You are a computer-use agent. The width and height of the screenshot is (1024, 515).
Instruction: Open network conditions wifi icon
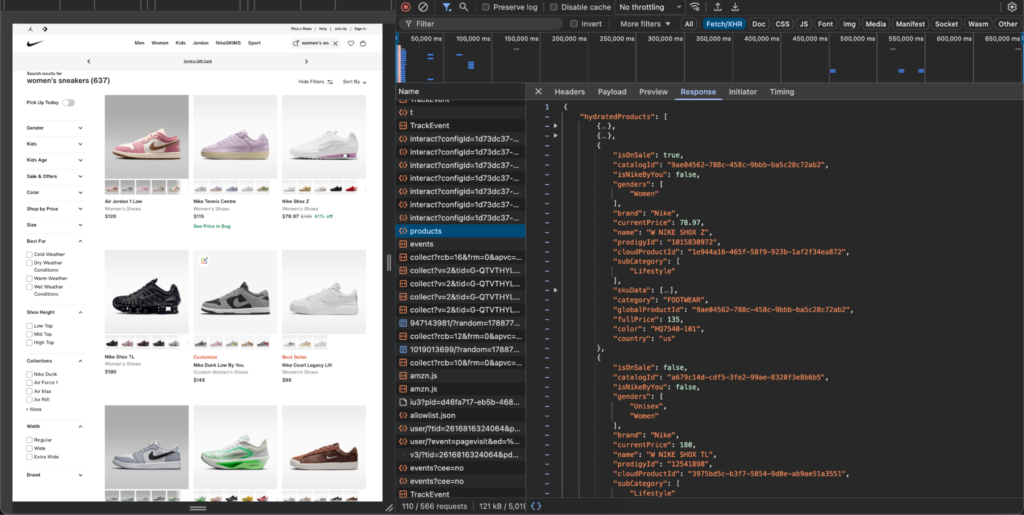click(x=695, y=7)
